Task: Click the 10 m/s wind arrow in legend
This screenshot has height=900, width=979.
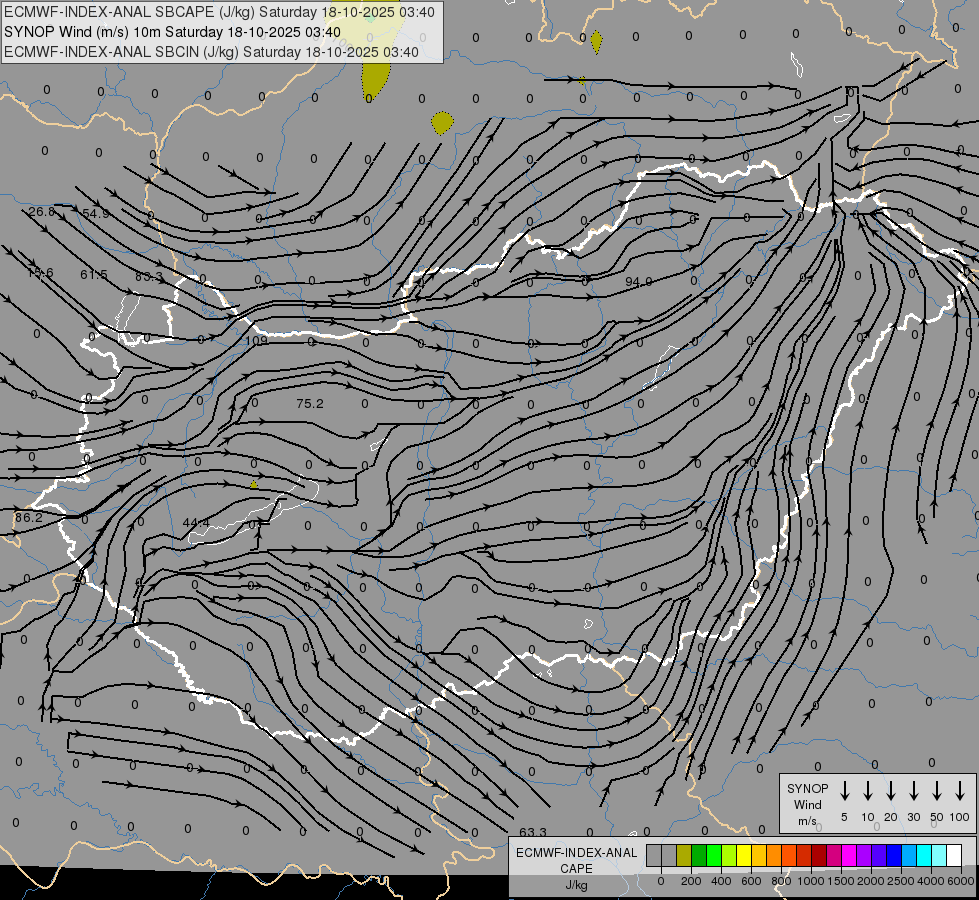Action: click(868, 791)
